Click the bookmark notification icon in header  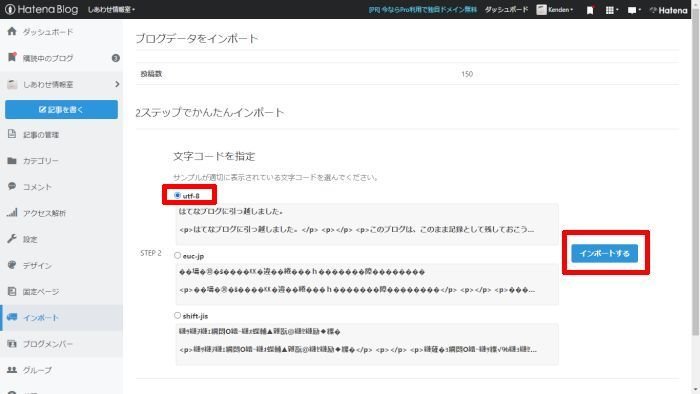point(590,10)
